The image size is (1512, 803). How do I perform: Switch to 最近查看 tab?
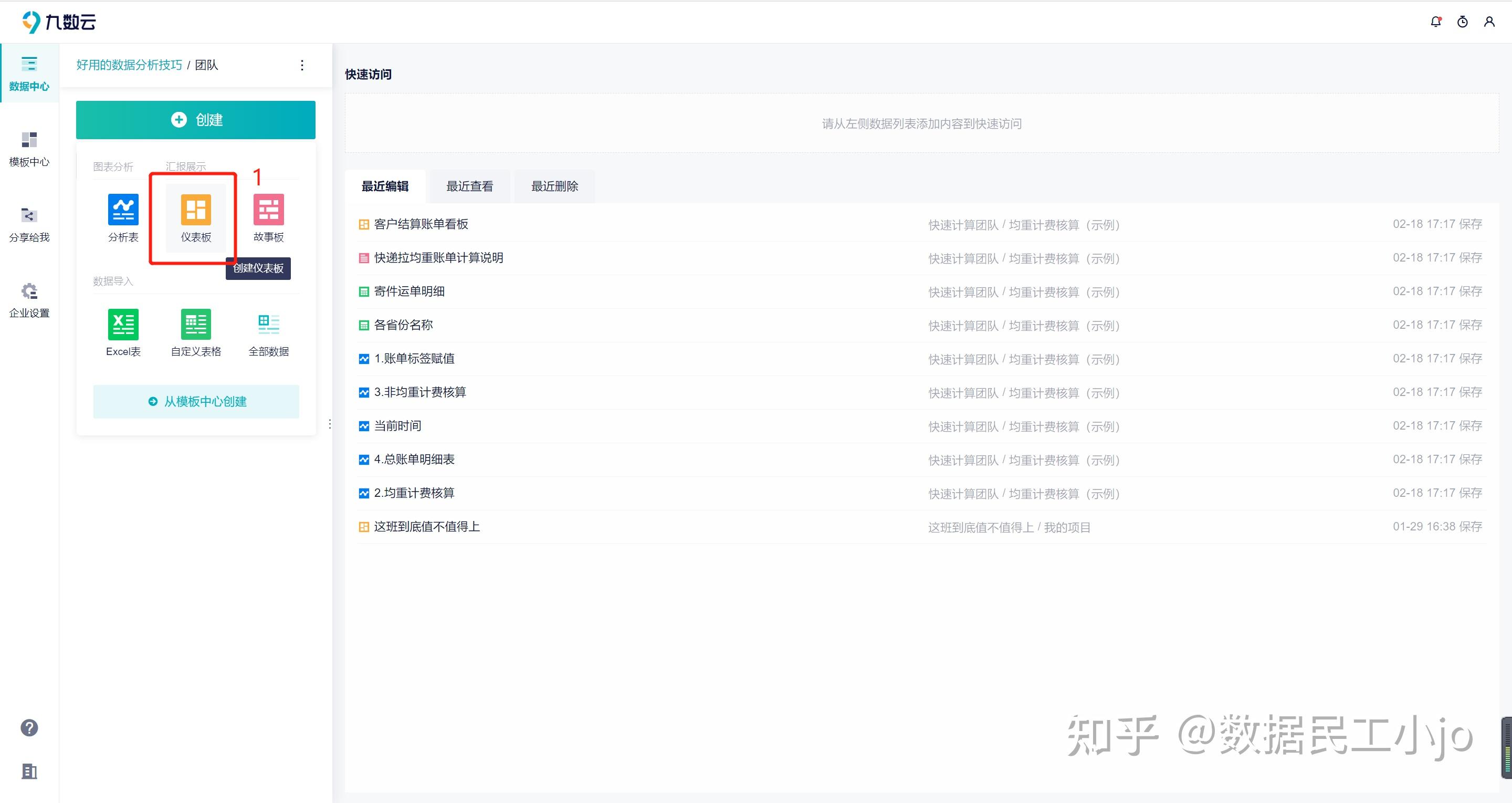469,186
